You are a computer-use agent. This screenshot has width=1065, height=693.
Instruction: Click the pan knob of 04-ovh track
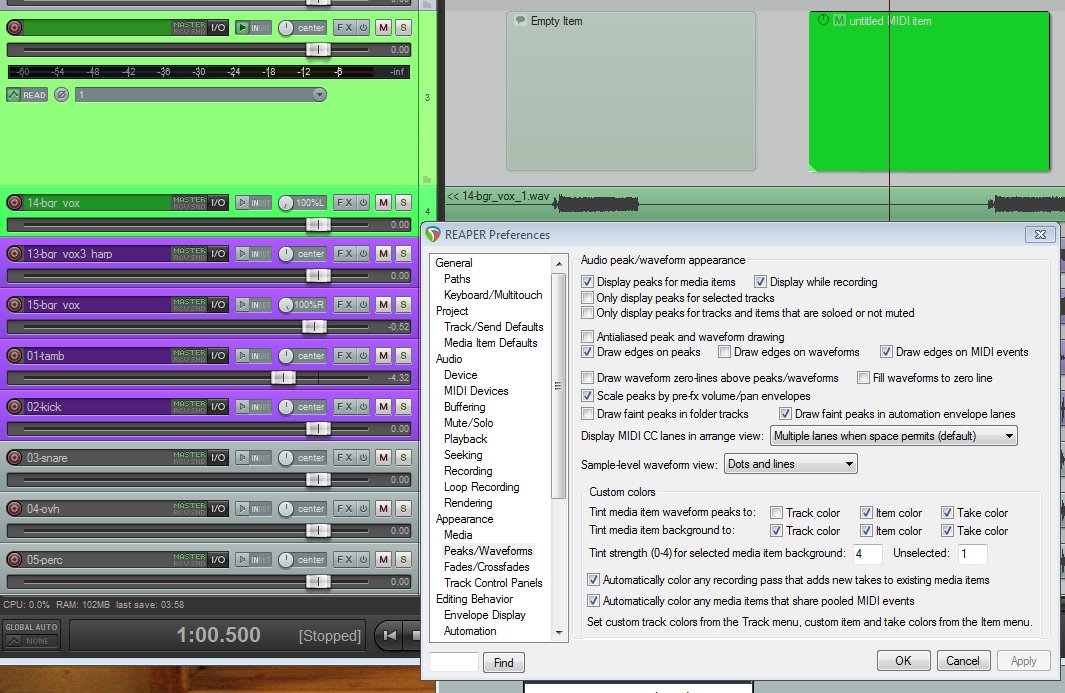[286, 508]
